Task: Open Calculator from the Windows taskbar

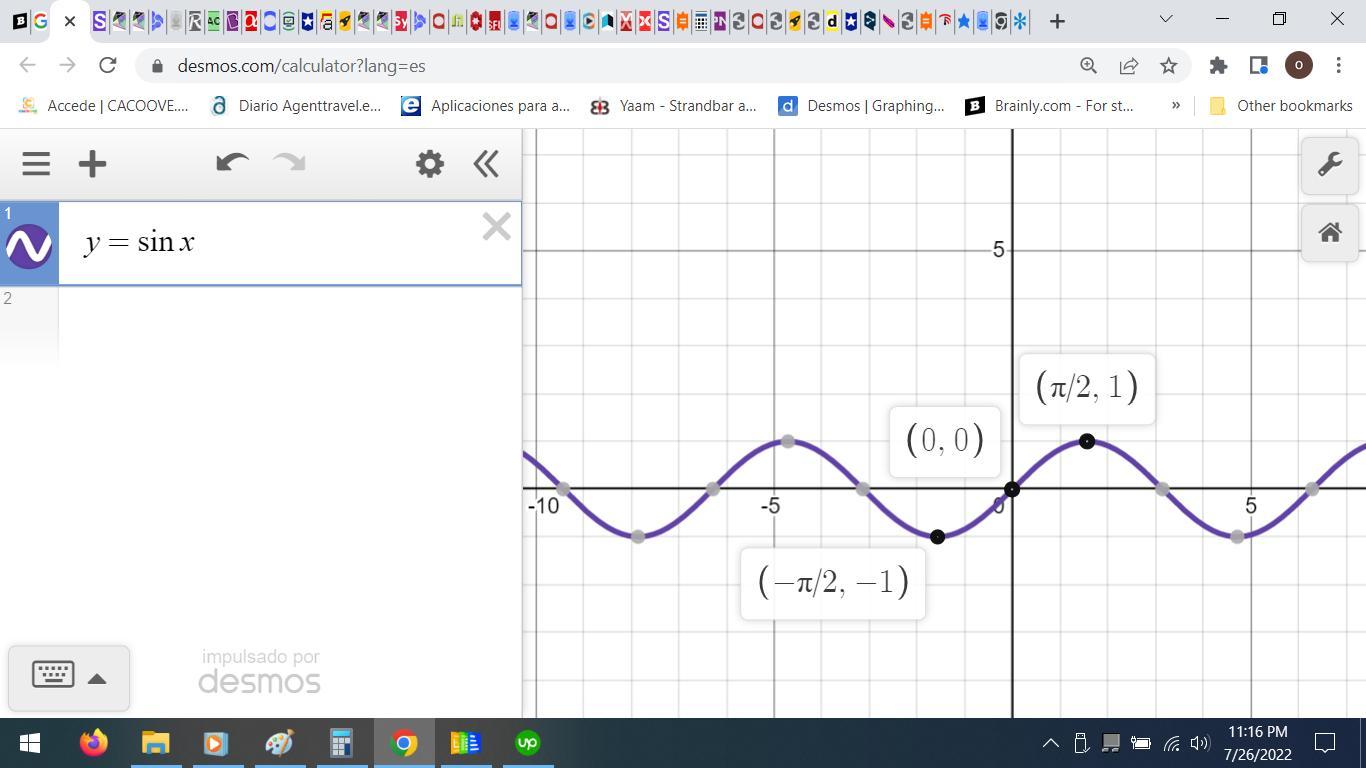Action: click(x=341, y=743)
